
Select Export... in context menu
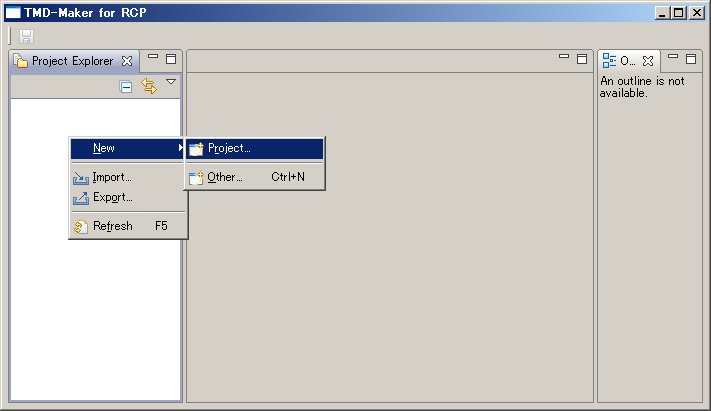(x=128, y=197)
